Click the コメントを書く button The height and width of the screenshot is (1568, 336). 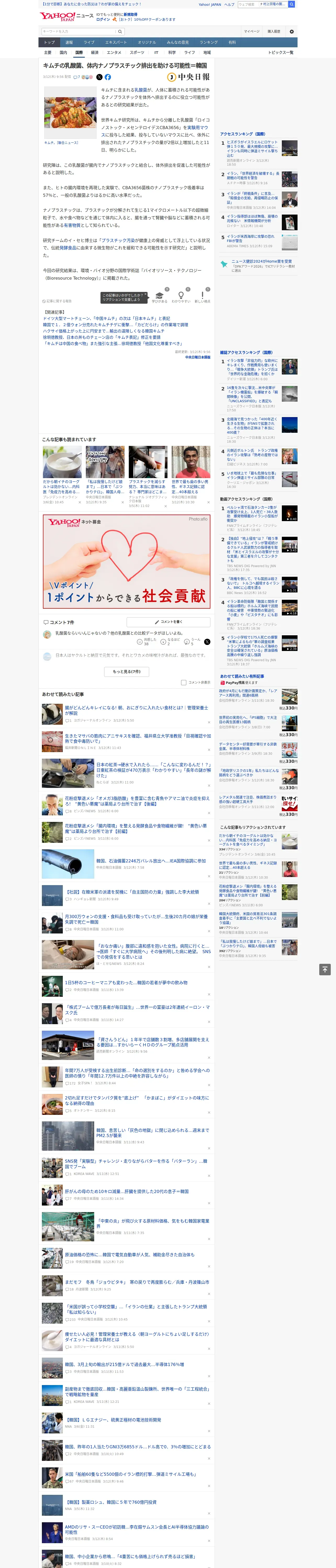(x=169, y=622)
